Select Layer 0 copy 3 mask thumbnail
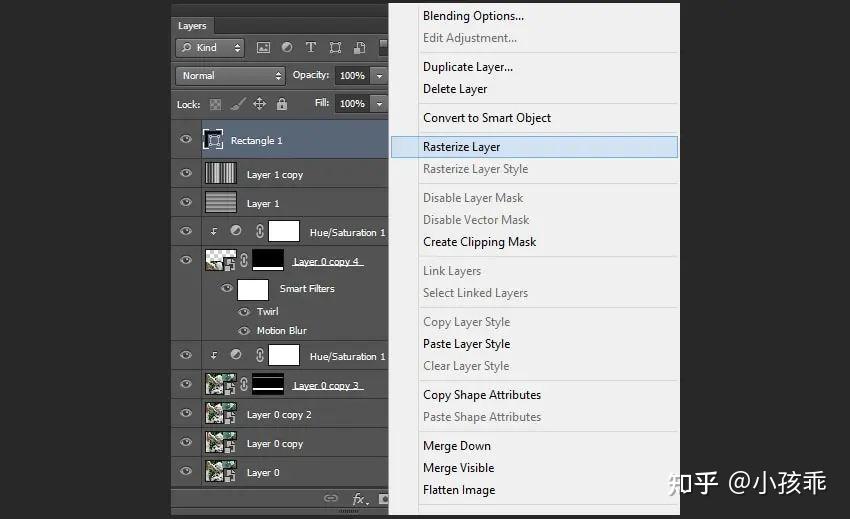The height and width of the screenshot is (519, 850). (268, 384)
